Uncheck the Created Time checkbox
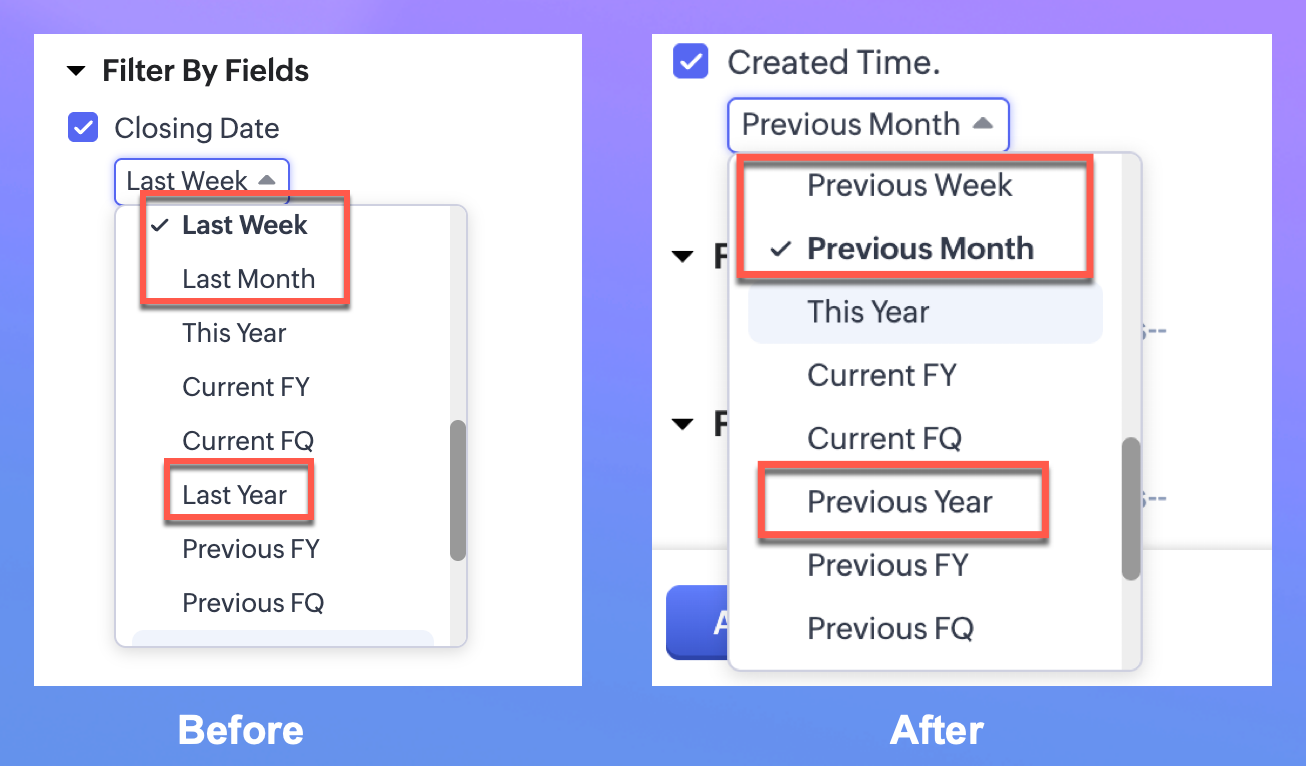Image resolution: width=1306 pixels, height=766 pixels. [x=690, y=62]
